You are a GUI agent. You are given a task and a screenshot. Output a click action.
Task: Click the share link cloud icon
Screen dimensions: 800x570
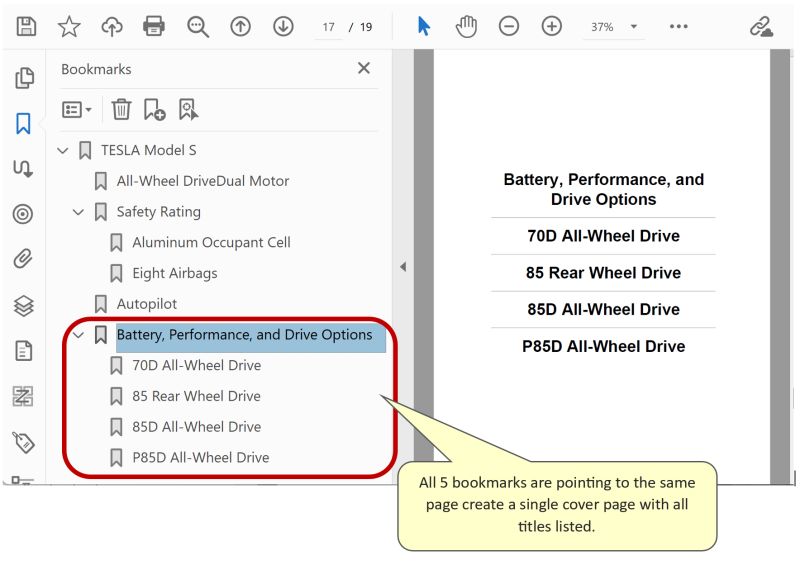[x=761, y=27]
